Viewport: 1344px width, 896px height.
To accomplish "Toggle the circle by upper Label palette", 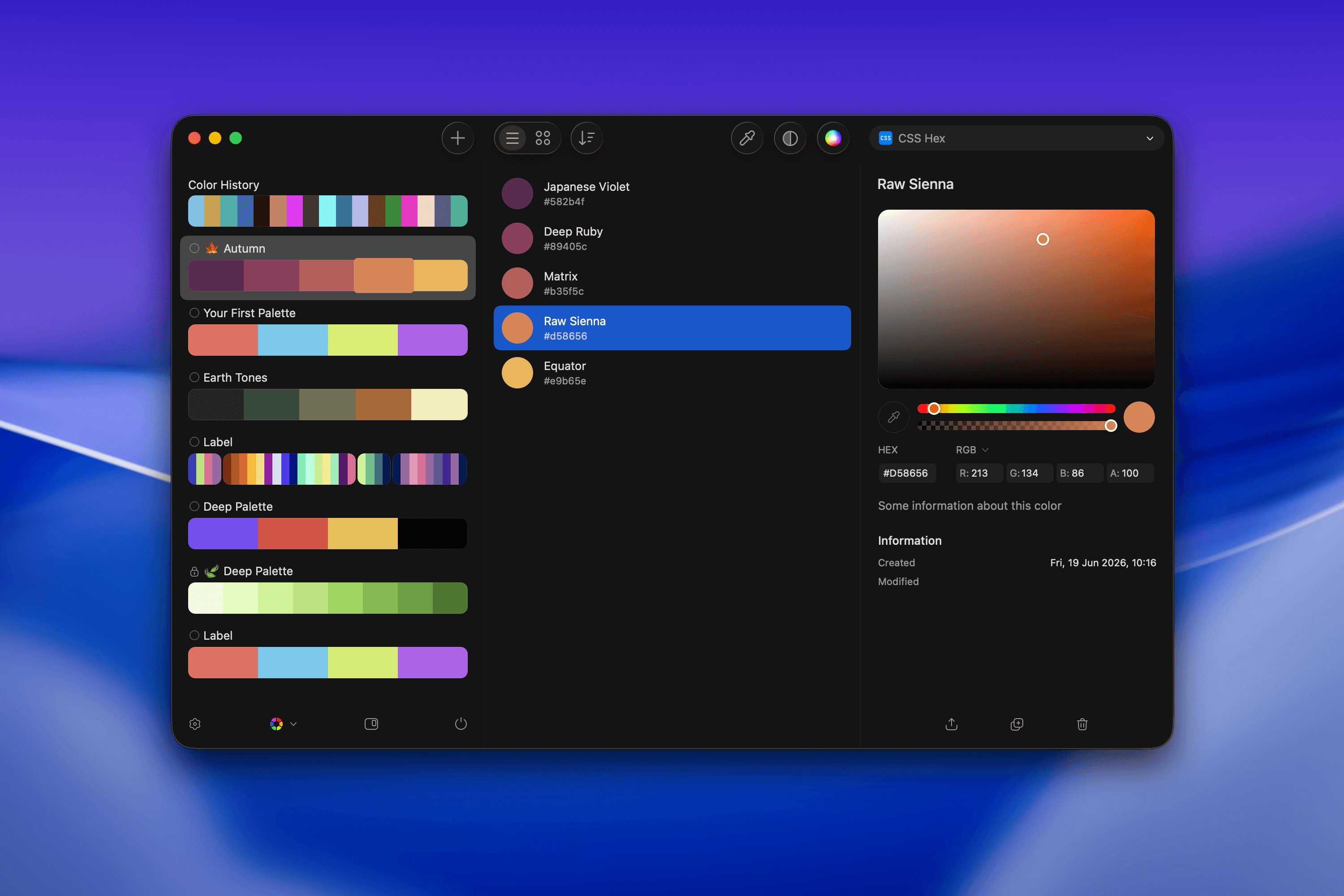I will [x=194, y=442].
